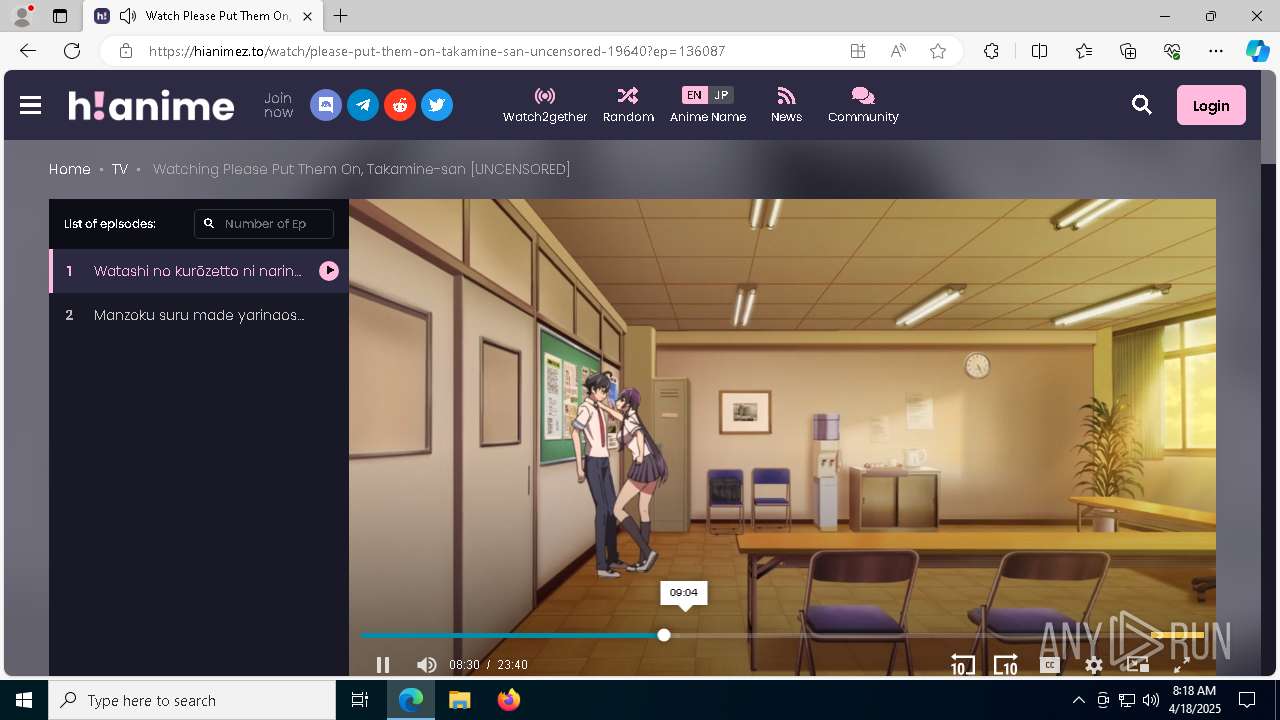Open the Community section
Screen dimensions: 1280x720
pyautogui.click(x=863, y=105)
